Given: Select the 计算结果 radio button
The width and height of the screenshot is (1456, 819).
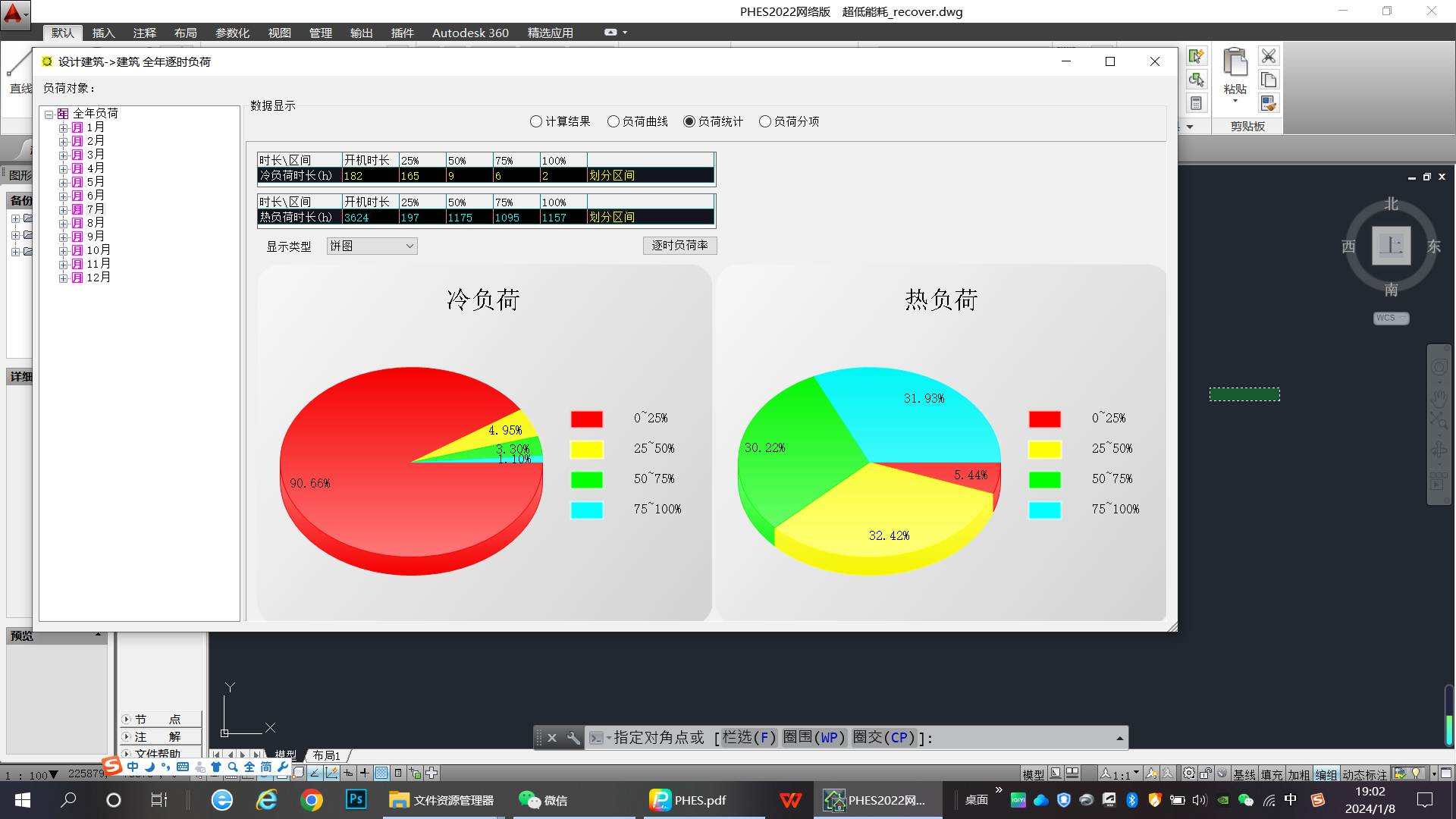Looking at the screenshot, I should point(536,121).
